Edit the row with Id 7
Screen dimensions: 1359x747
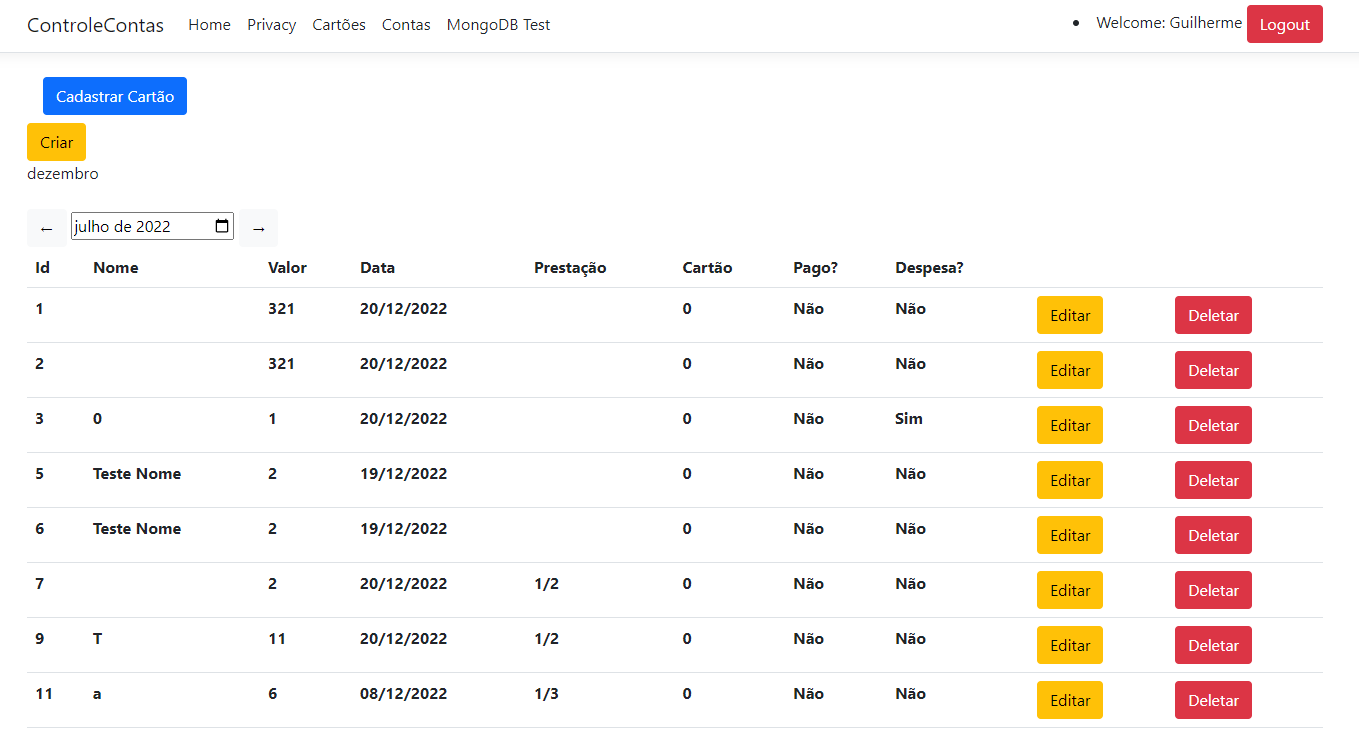pyautogui.click(x=1070, y=590)
